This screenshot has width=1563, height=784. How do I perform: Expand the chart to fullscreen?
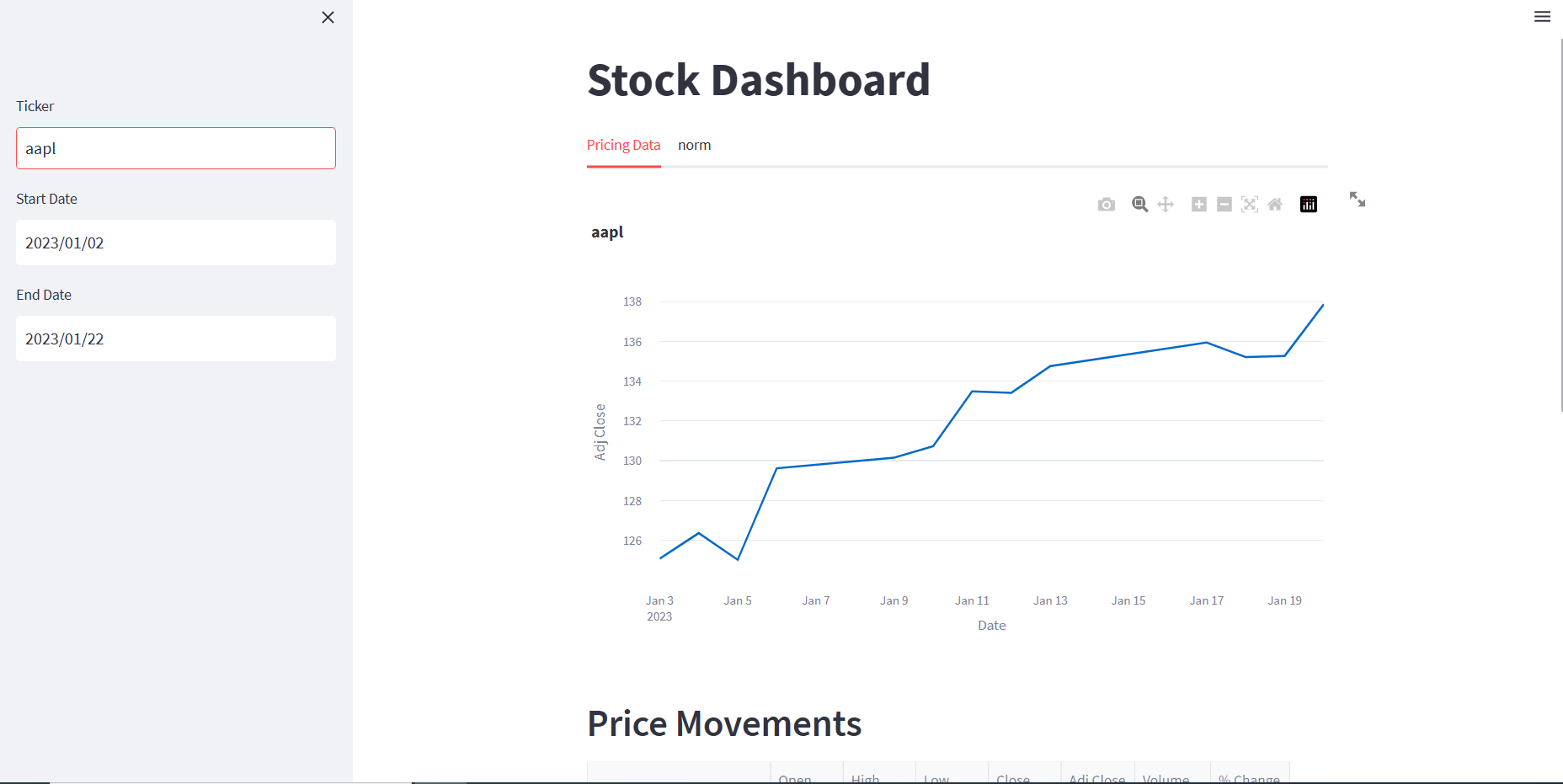[1357, 200]
